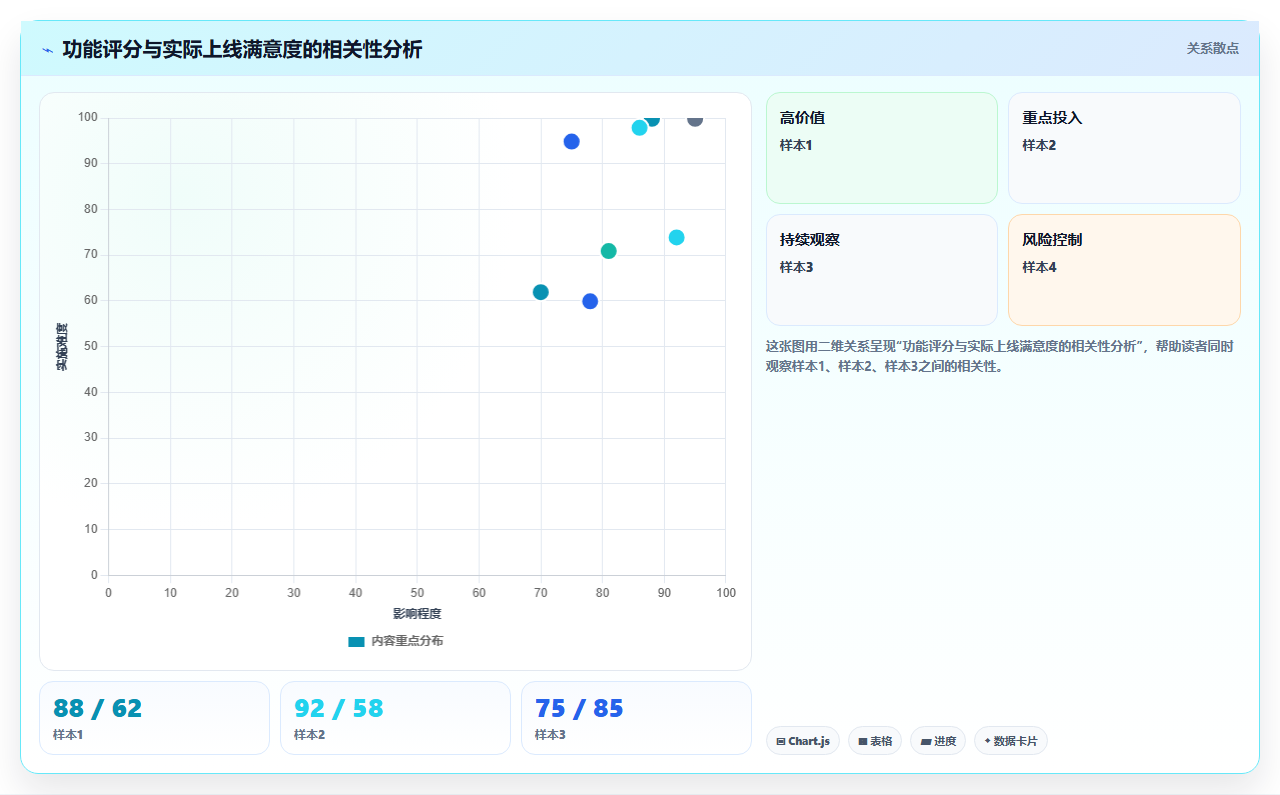Viewport: 1280px width, 795px height.
Task: Open the 重点投入 card
Action: 1124,148
